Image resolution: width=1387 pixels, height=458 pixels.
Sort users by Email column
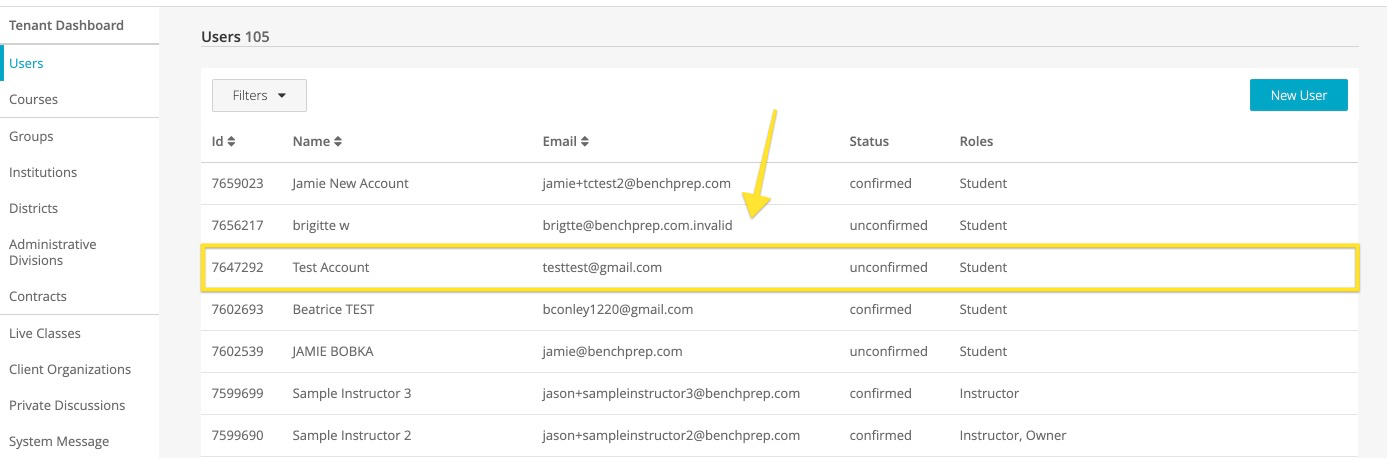(566, 141)
